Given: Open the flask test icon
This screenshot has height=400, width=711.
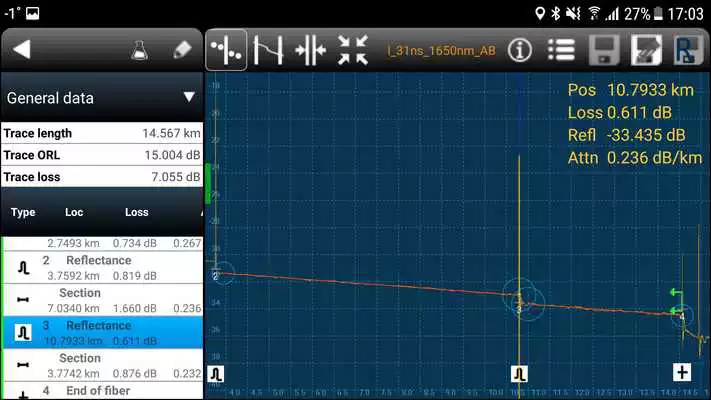Looking at the screenshot, I should 139,50.
